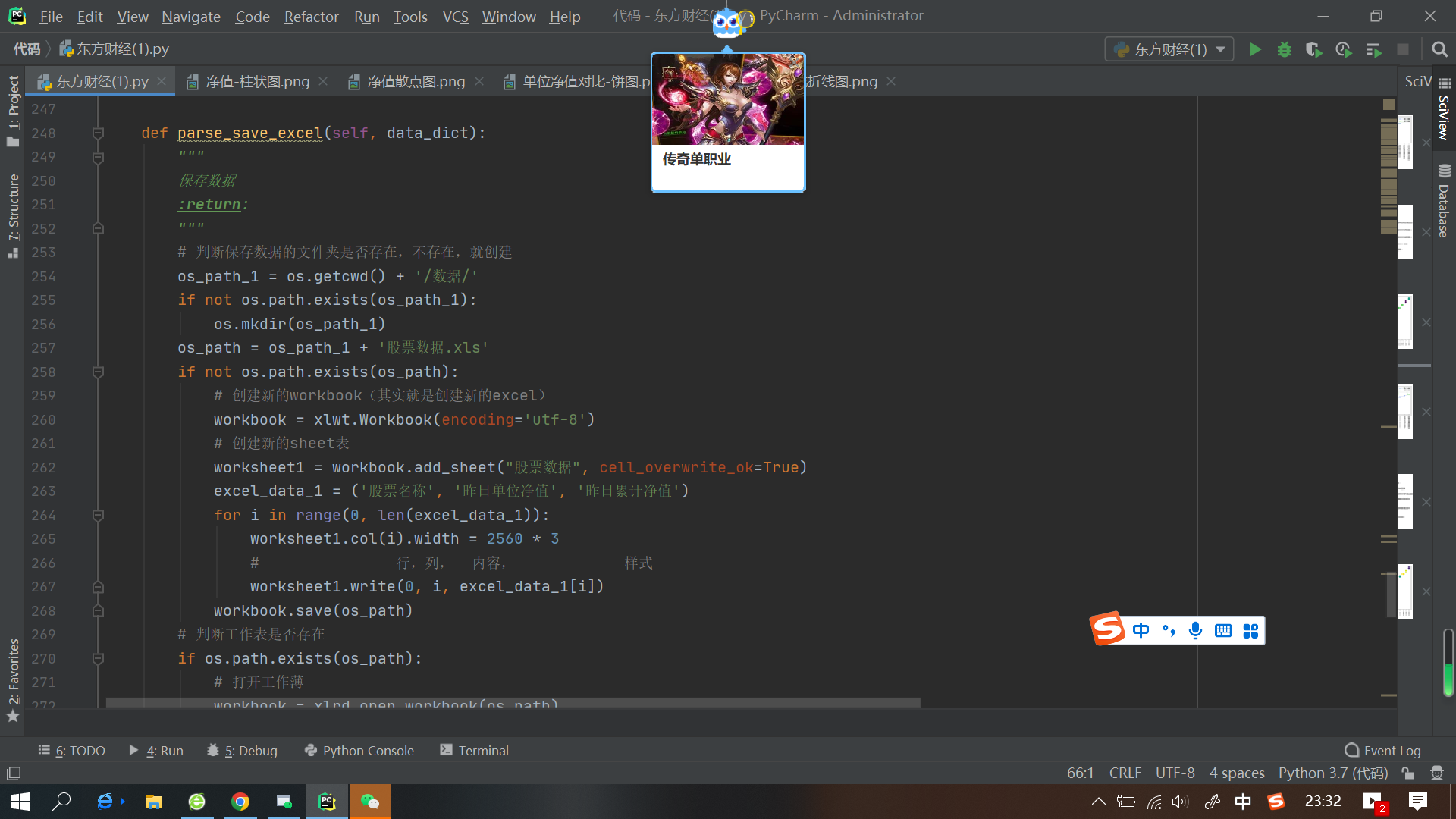
Task: Collapse the for loop fold at line 264
Action: click(x=98, y=515)
